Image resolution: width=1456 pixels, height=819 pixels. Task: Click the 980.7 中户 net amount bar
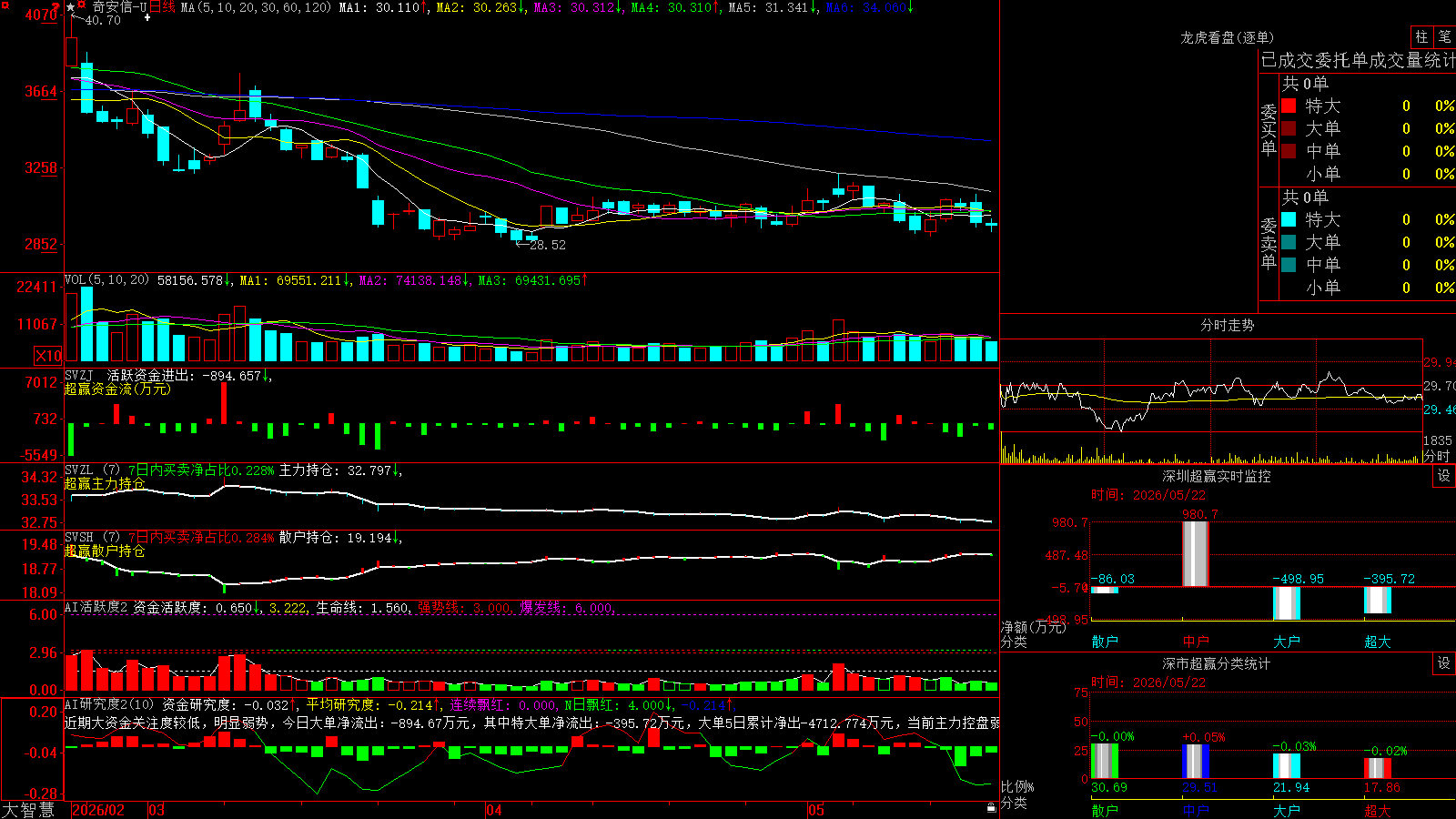(1196, 554)
